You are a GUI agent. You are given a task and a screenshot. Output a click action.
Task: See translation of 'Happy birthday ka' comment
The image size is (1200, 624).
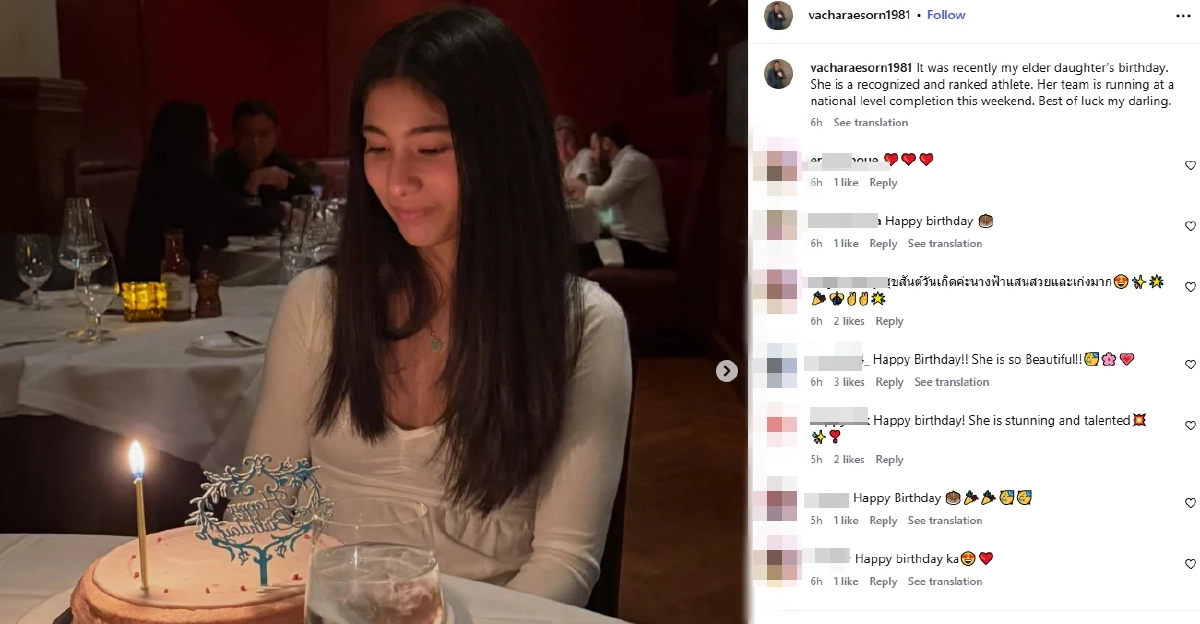click(945, 582)
